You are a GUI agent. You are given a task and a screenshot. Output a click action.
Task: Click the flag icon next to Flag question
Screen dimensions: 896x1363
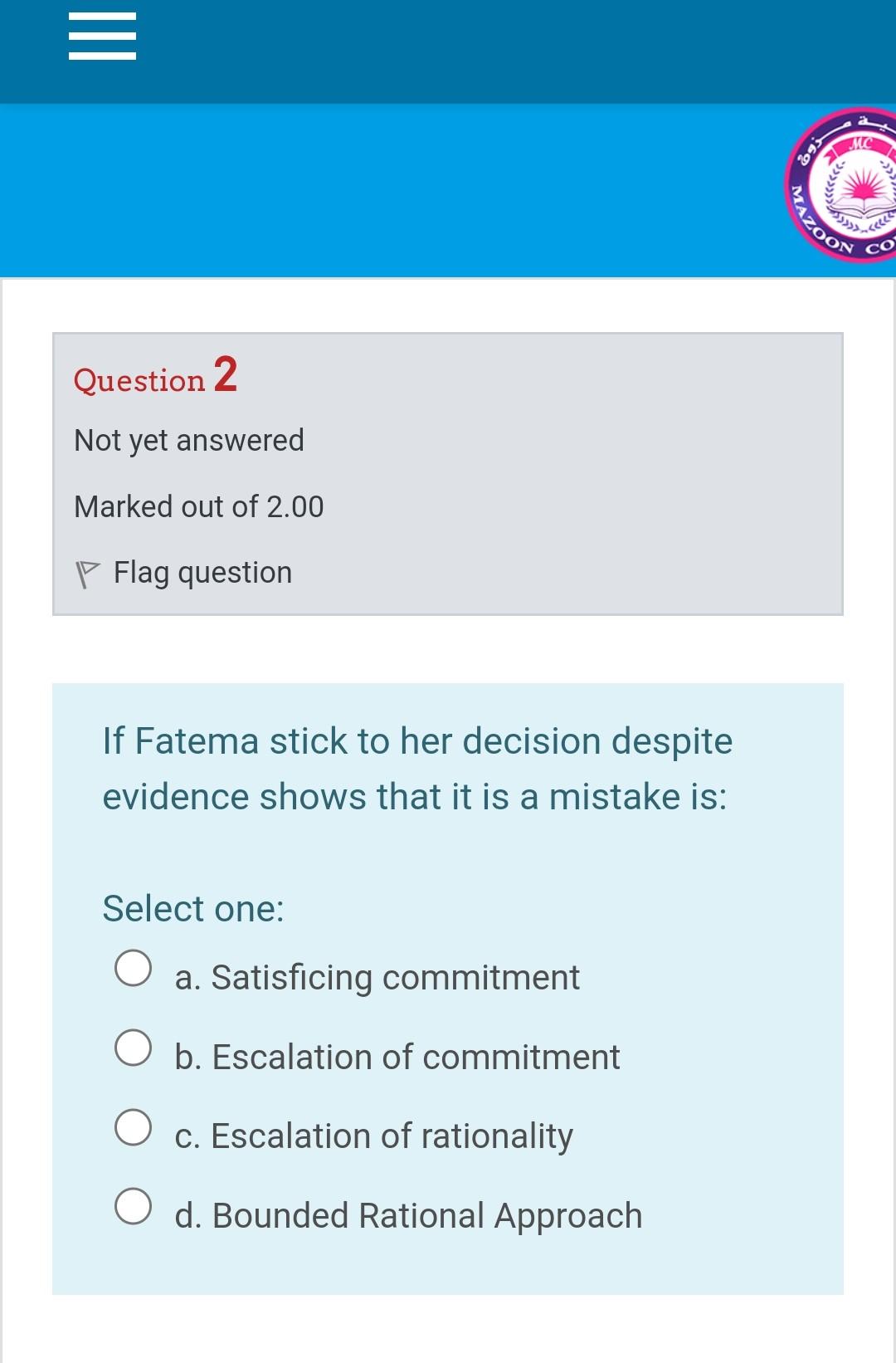[89, 570]
